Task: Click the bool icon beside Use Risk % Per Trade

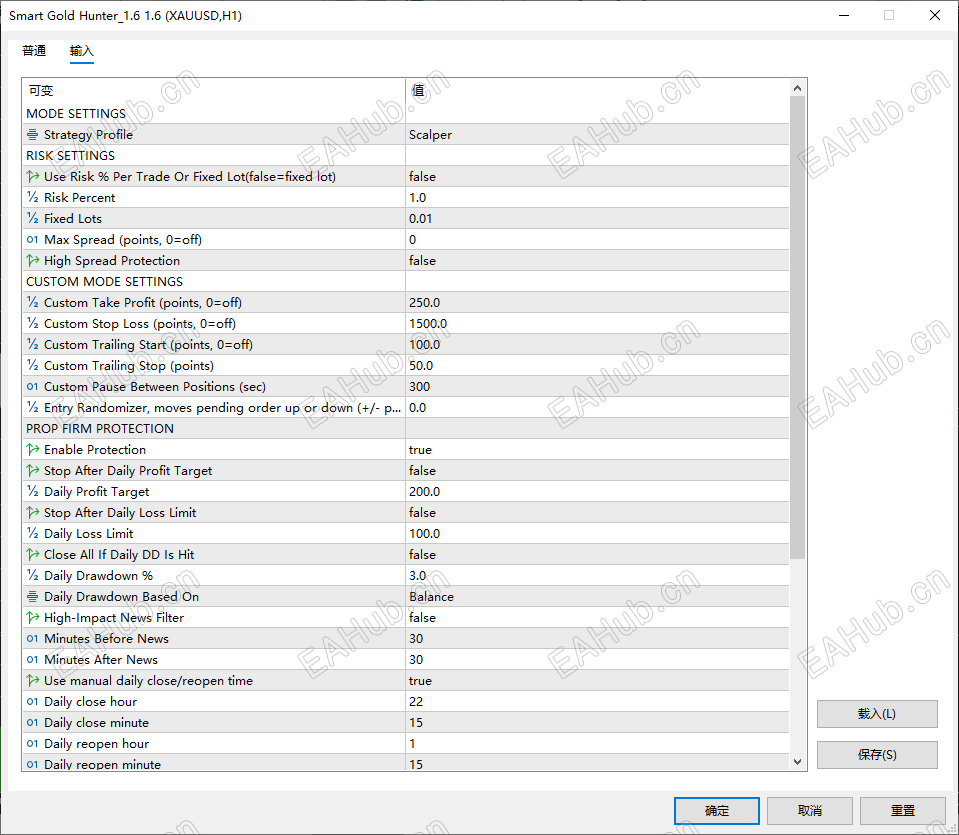Action: [32, 177]
